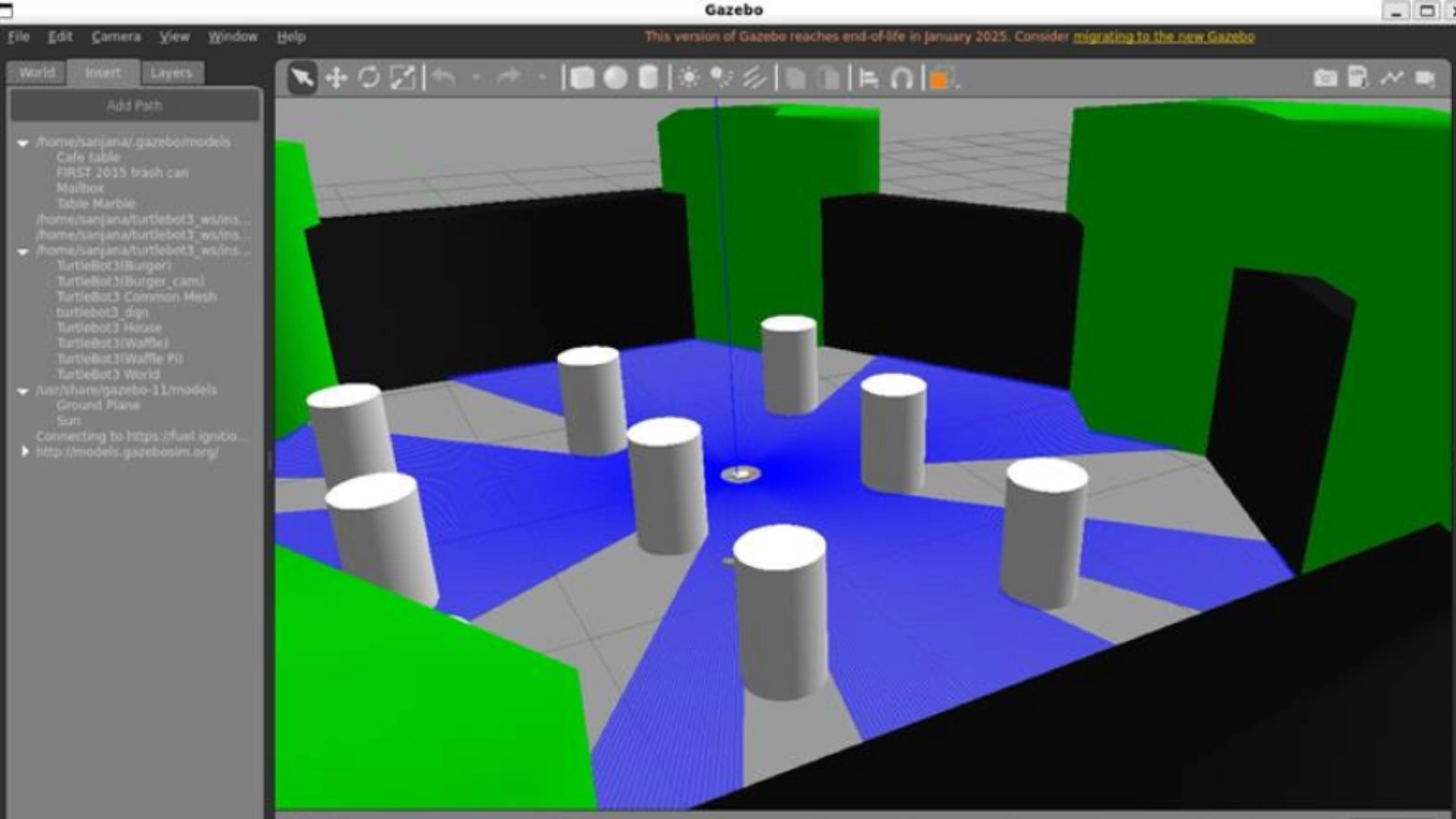This screenshot has width=1456, height=819.
Task: Switch to the Layers tab
Action: (171, 73)
